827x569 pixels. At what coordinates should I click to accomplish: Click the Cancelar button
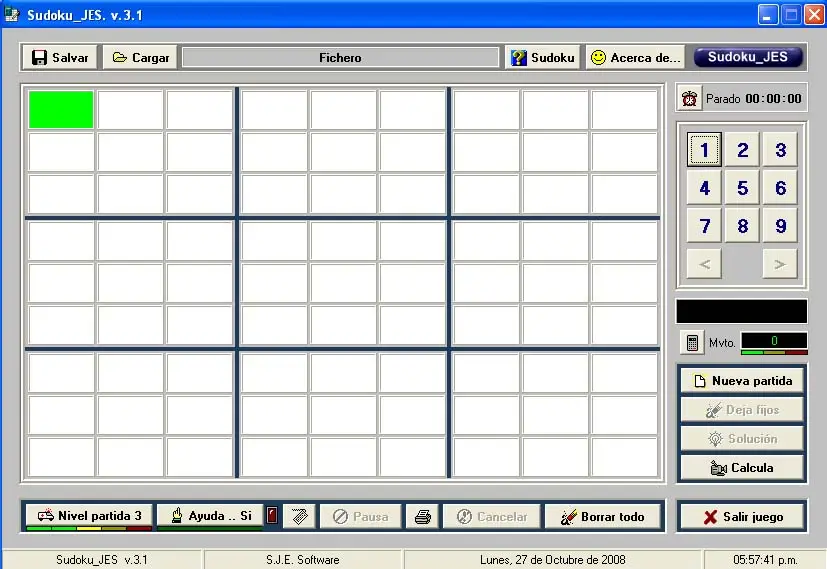click(x=492, y=516)
